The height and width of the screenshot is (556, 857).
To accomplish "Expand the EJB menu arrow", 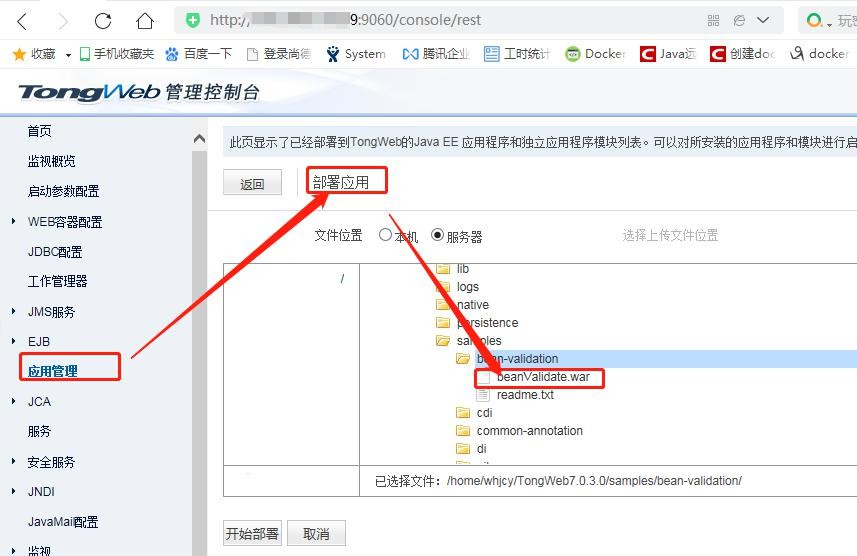I will (14, 341).
